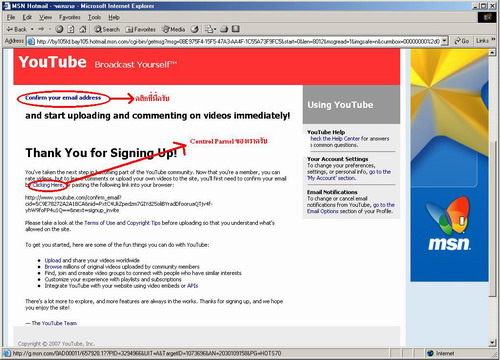Stop page loading with the Stop icon
500x360 pixels.
(59, 29)
